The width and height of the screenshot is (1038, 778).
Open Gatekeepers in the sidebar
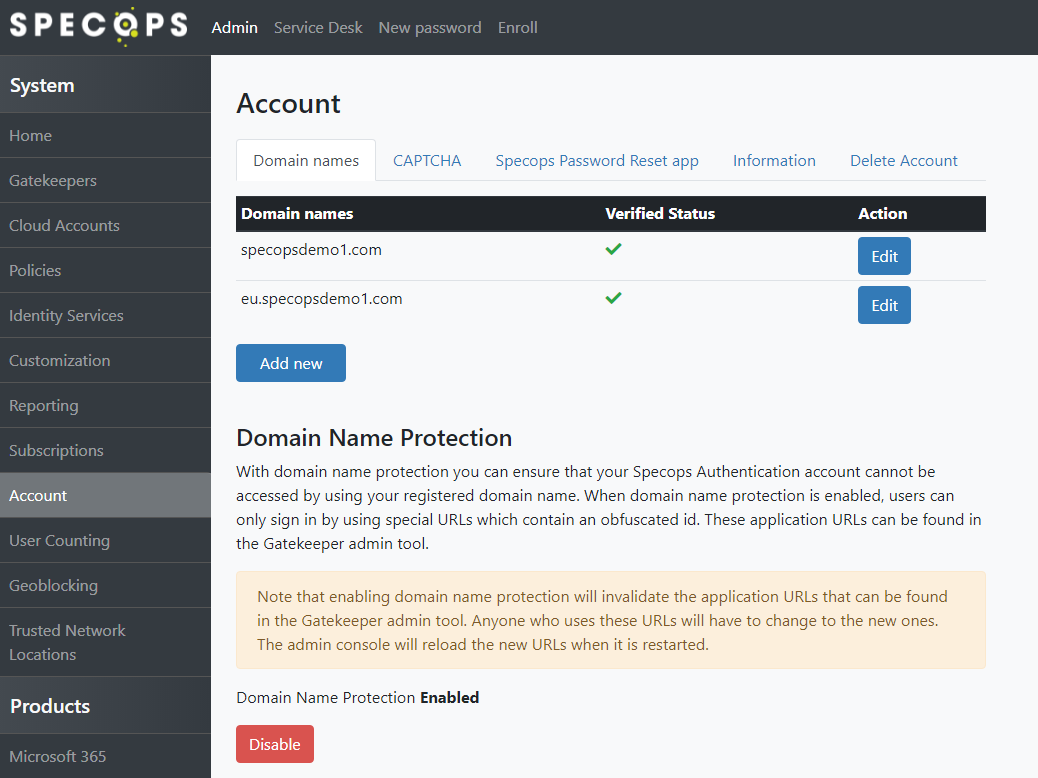coord(105,180)
